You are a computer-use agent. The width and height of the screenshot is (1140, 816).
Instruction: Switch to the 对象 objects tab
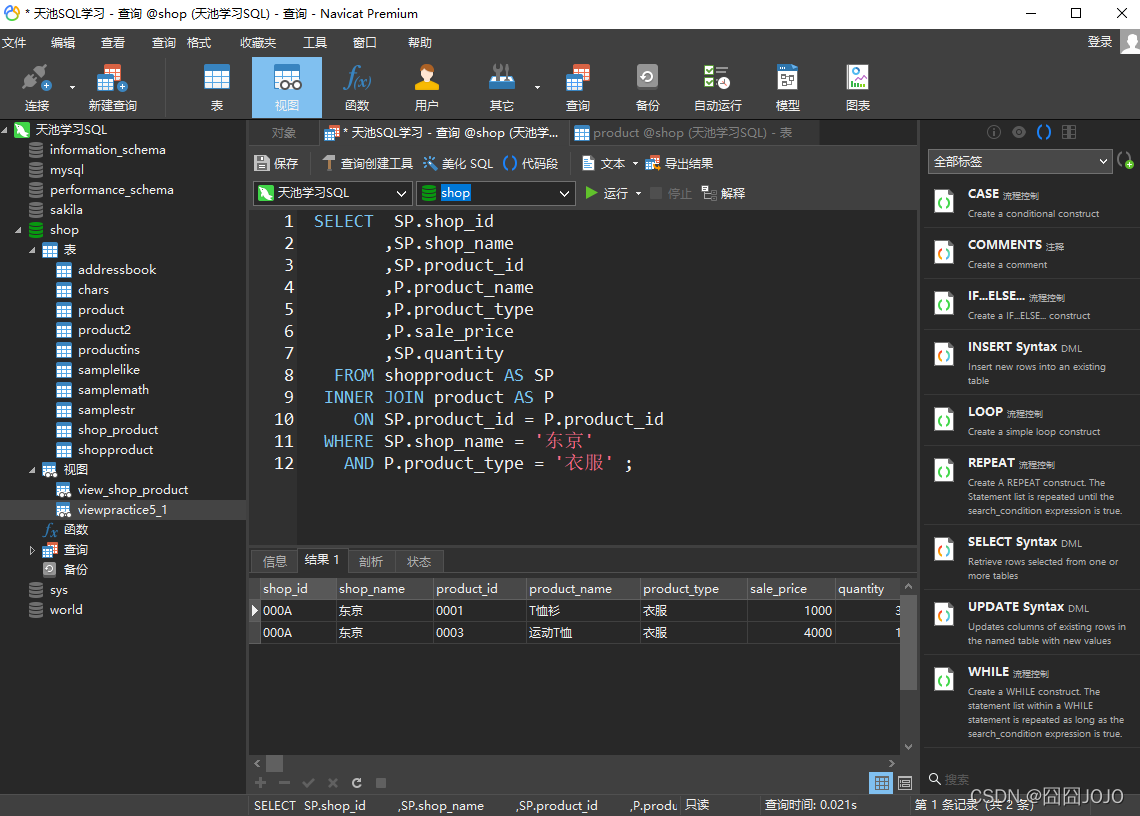point(284,133)
